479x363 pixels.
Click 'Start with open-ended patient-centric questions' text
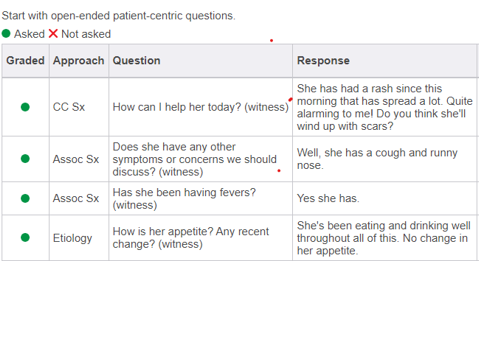(118, 16)
